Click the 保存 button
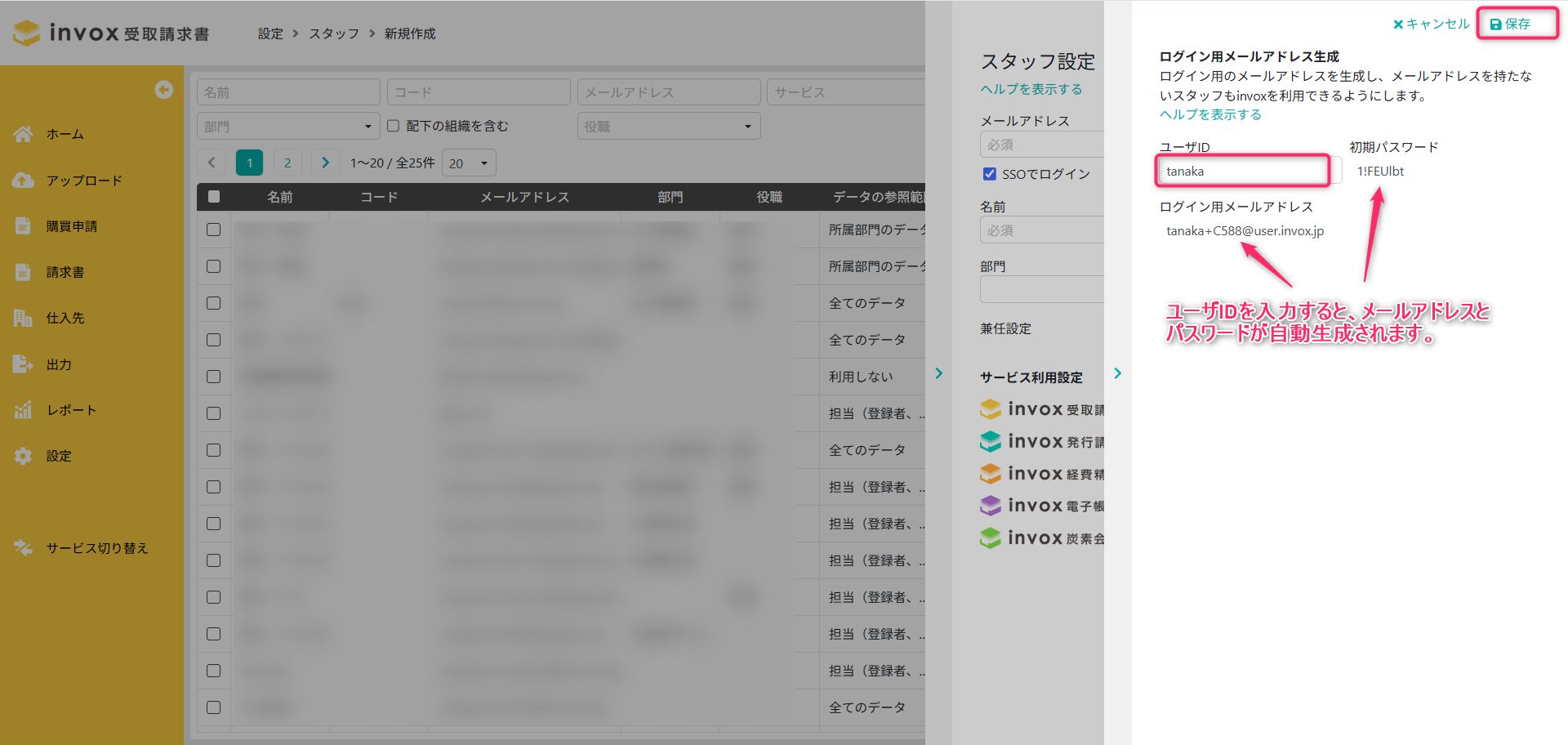1568x745 pixels. [1511, 24]
